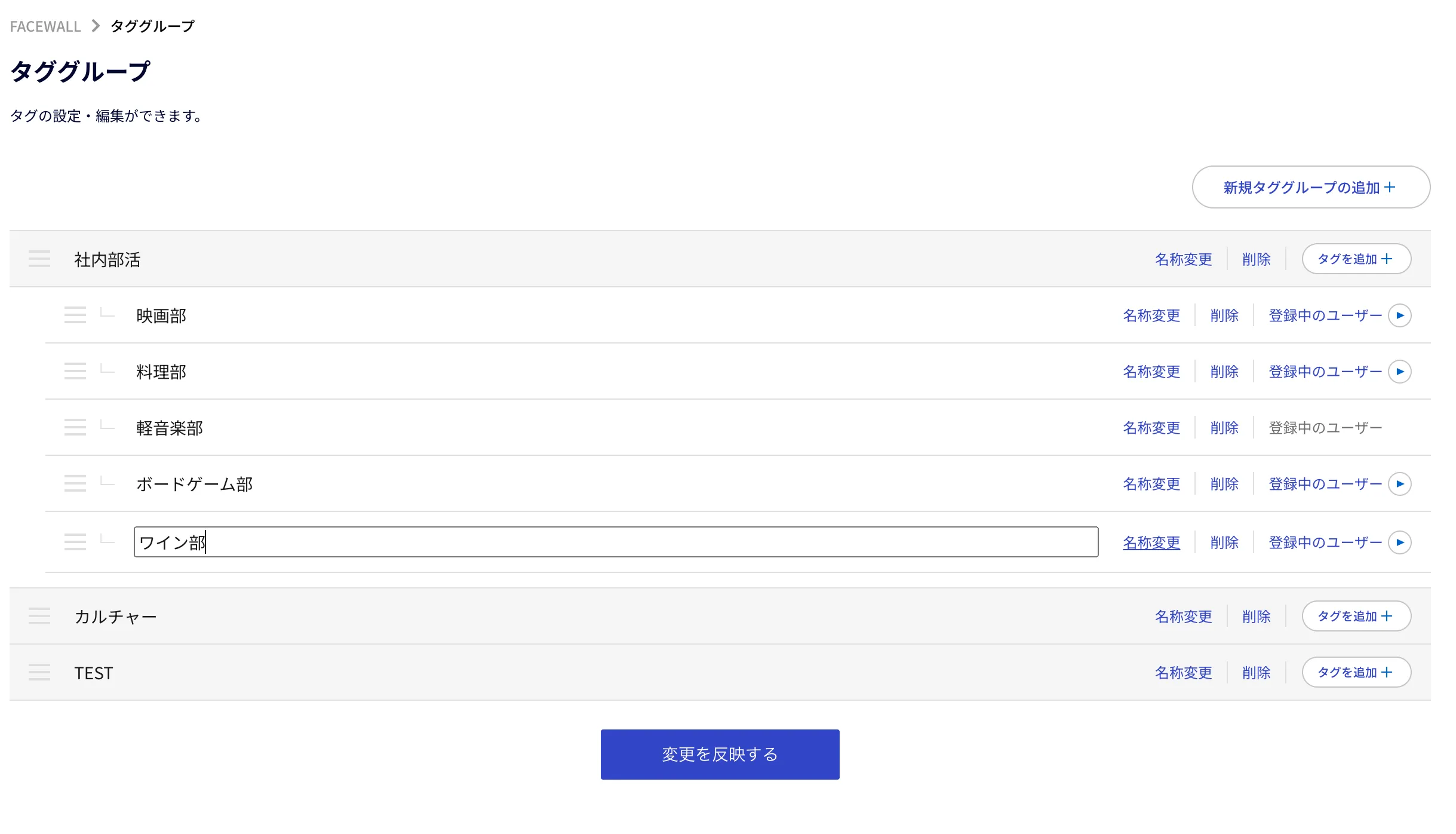
Task: Click into the ワイン部 name text field
Action: (616, 542)
